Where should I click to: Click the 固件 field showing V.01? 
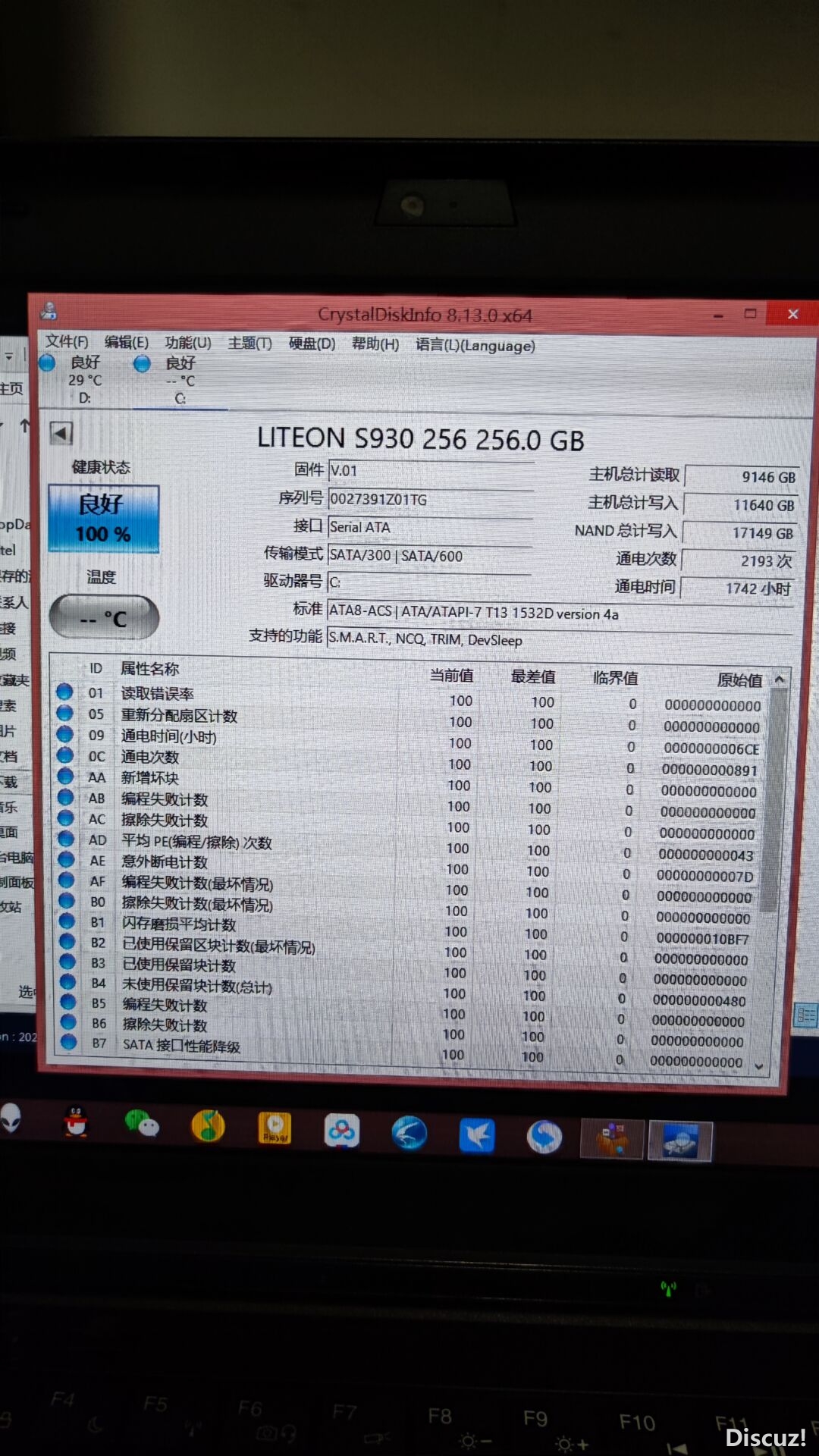pos(431,471)
